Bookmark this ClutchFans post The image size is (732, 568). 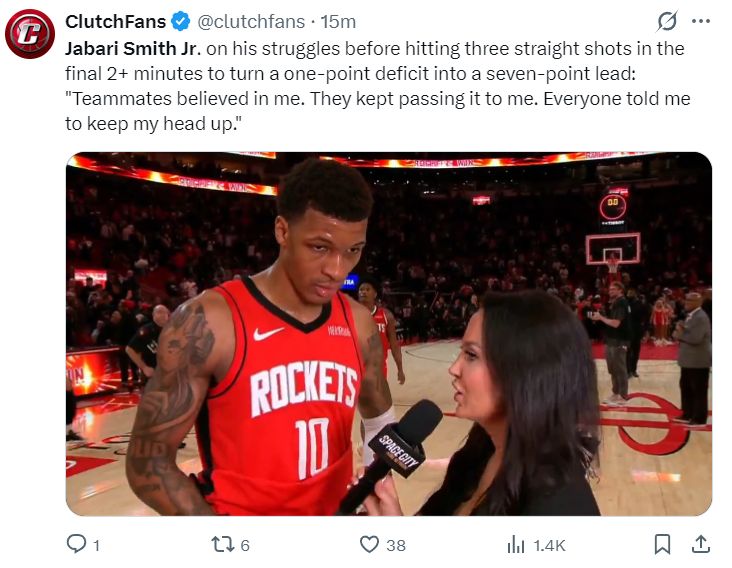[662, 544]
